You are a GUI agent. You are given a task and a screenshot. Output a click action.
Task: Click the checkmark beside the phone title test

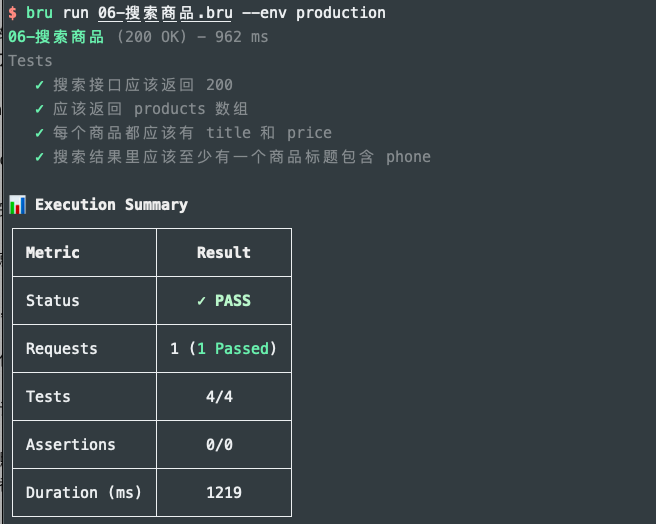tap(39, 157)
